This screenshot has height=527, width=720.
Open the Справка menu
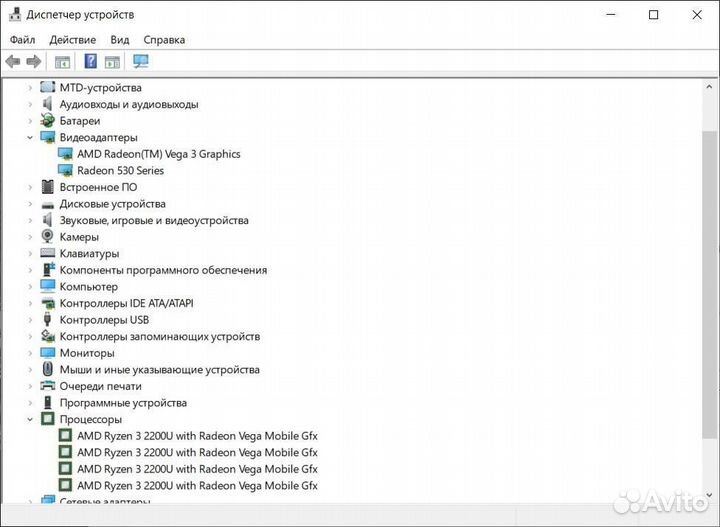click(164, 40)
